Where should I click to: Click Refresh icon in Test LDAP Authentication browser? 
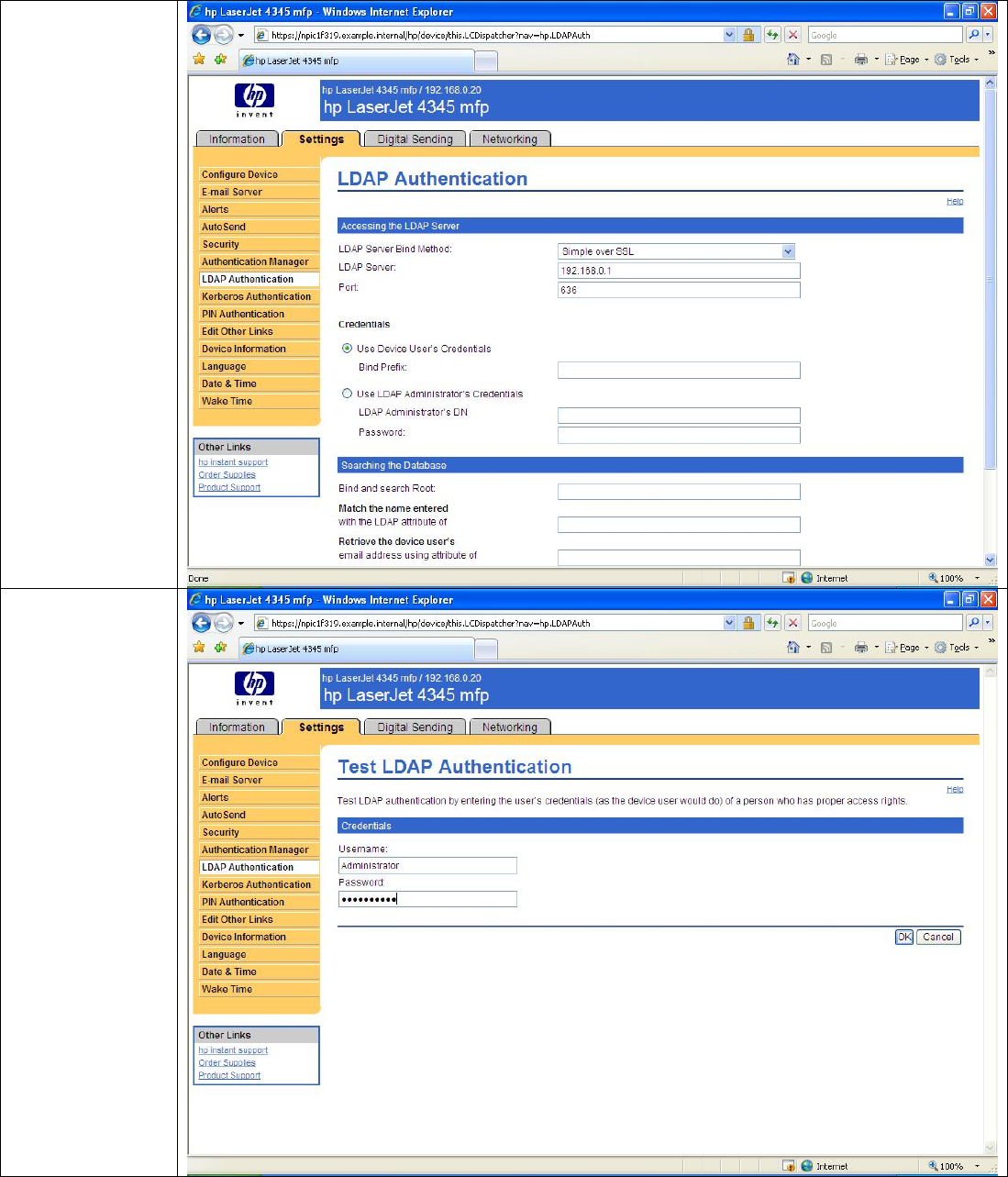tap(772, 623)
